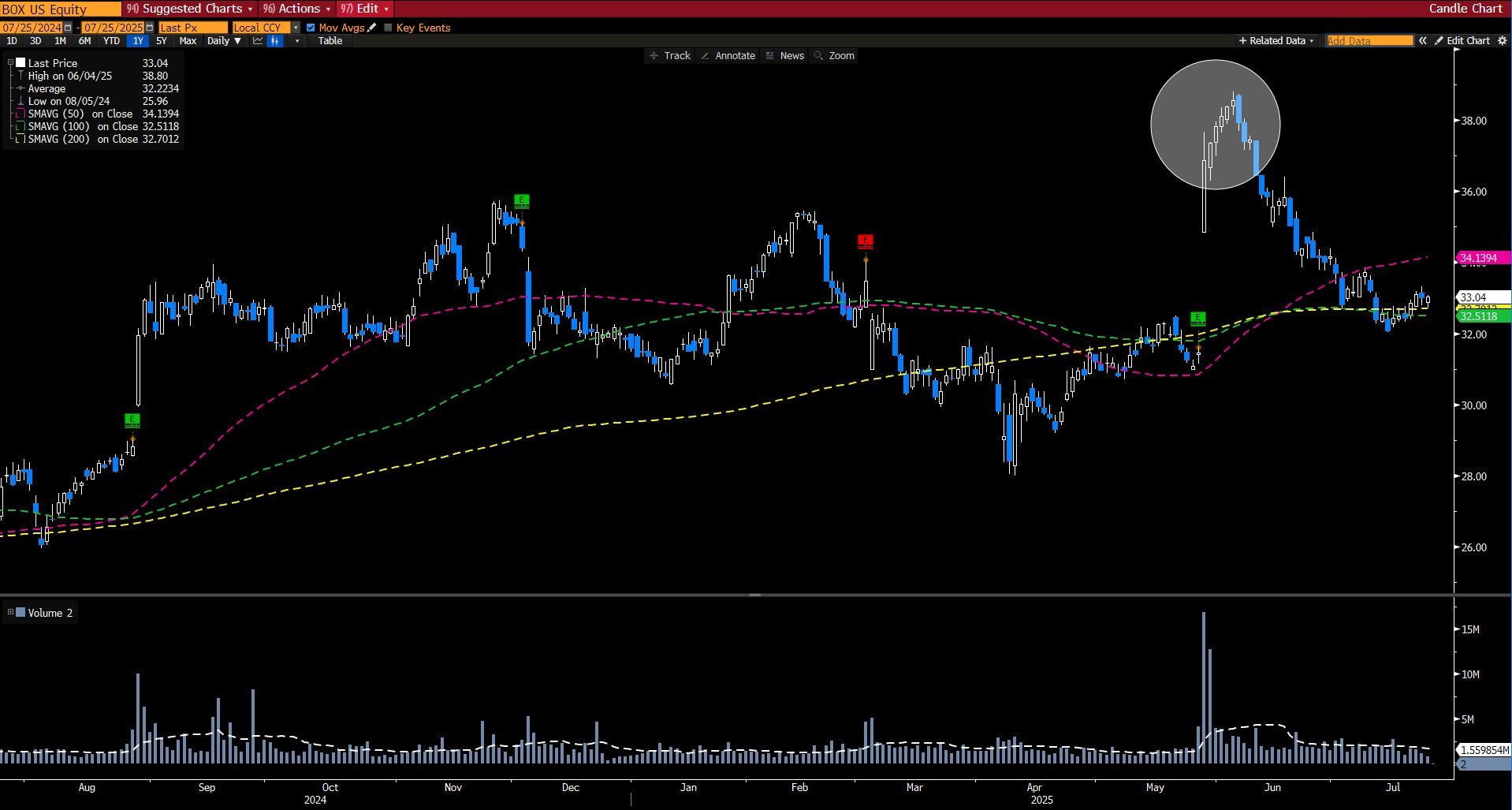
Task: Collapse side panel using double-chevron icon
Action: [1423, 41]
